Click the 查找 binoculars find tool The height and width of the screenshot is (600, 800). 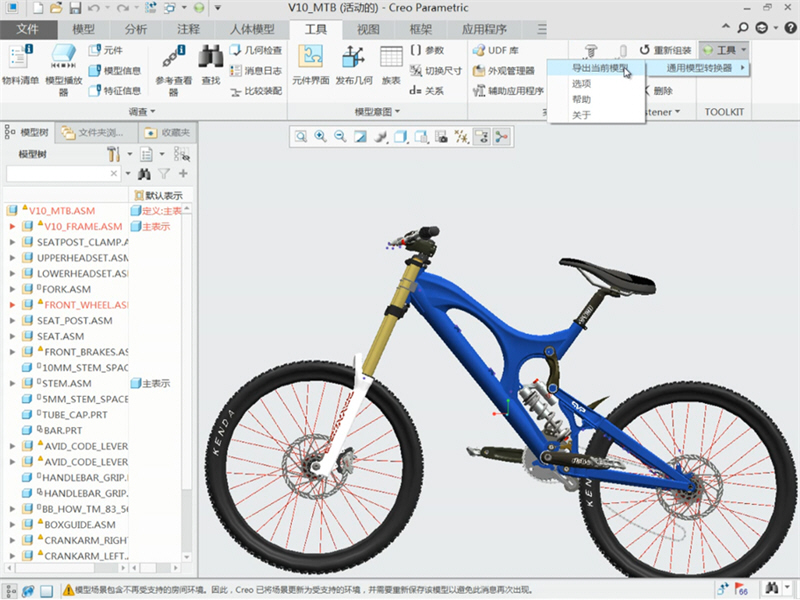click(x=211, y=65)
